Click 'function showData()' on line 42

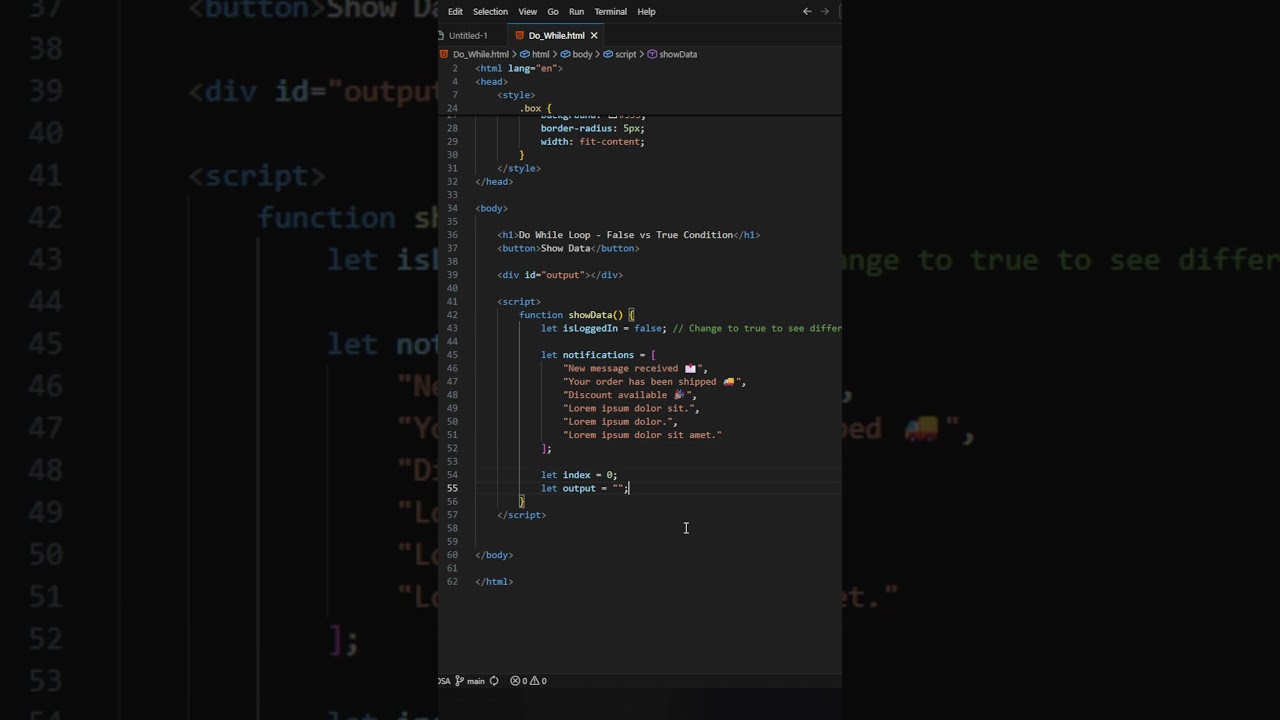click(x=571, y=315)
